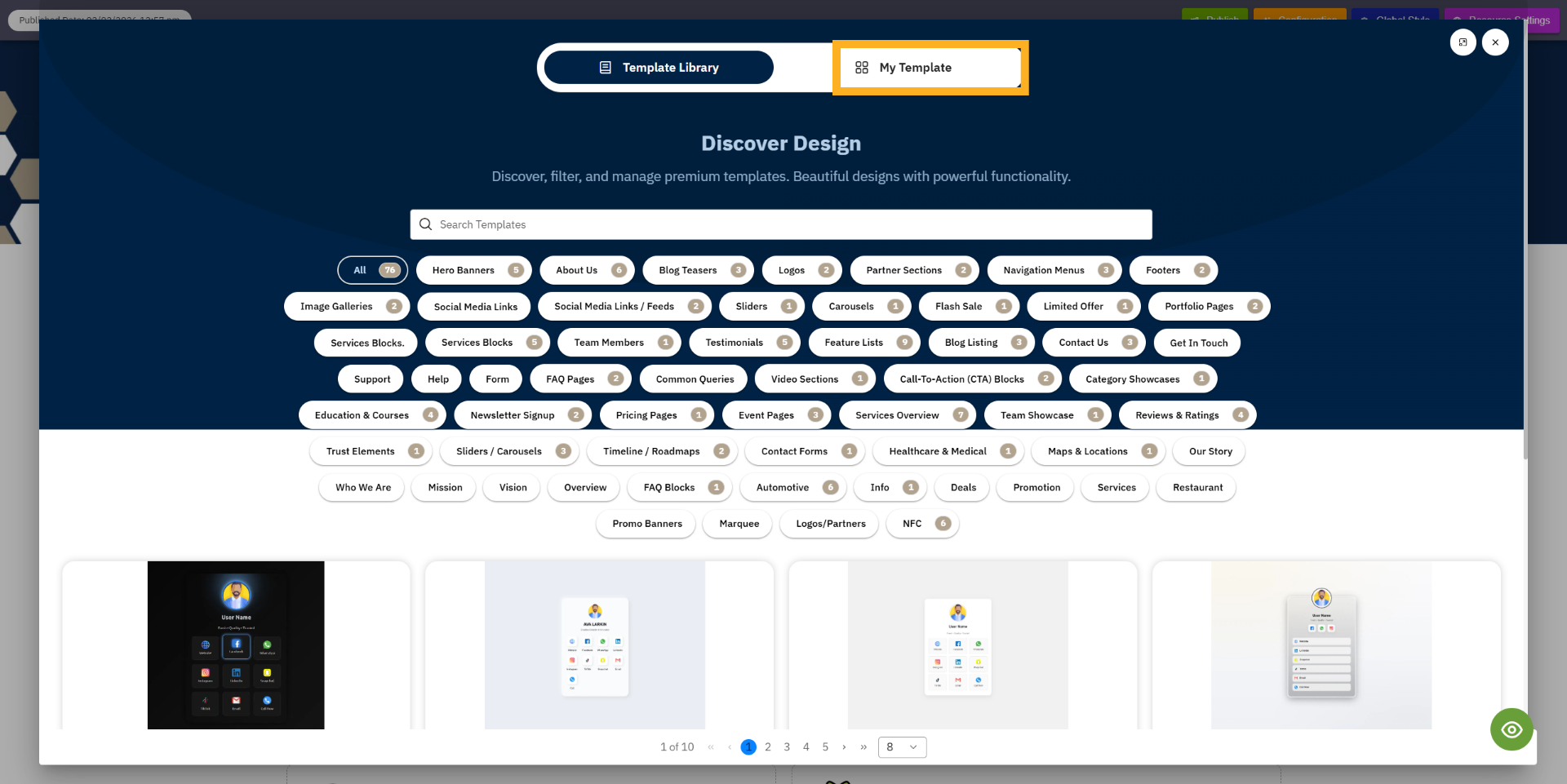The height and width of the screenshot is (784, 1567).
Task: Expand the template dialog to fullscreen
Action: click(x=1463, y=42)
